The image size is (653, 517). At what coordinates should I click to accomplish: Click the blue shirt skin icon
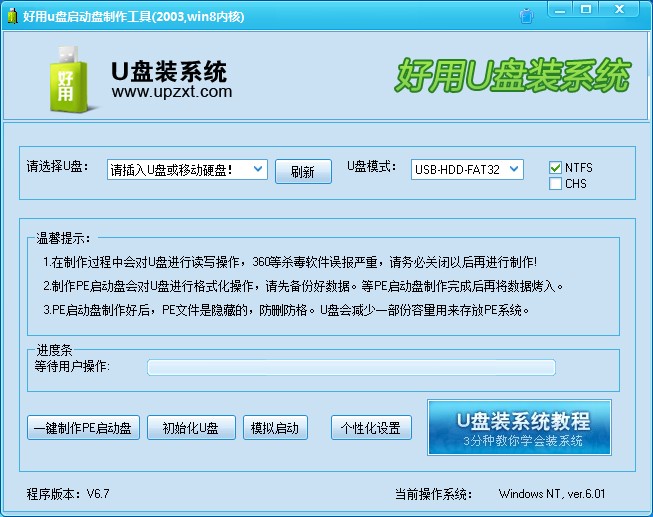(526, 14)
